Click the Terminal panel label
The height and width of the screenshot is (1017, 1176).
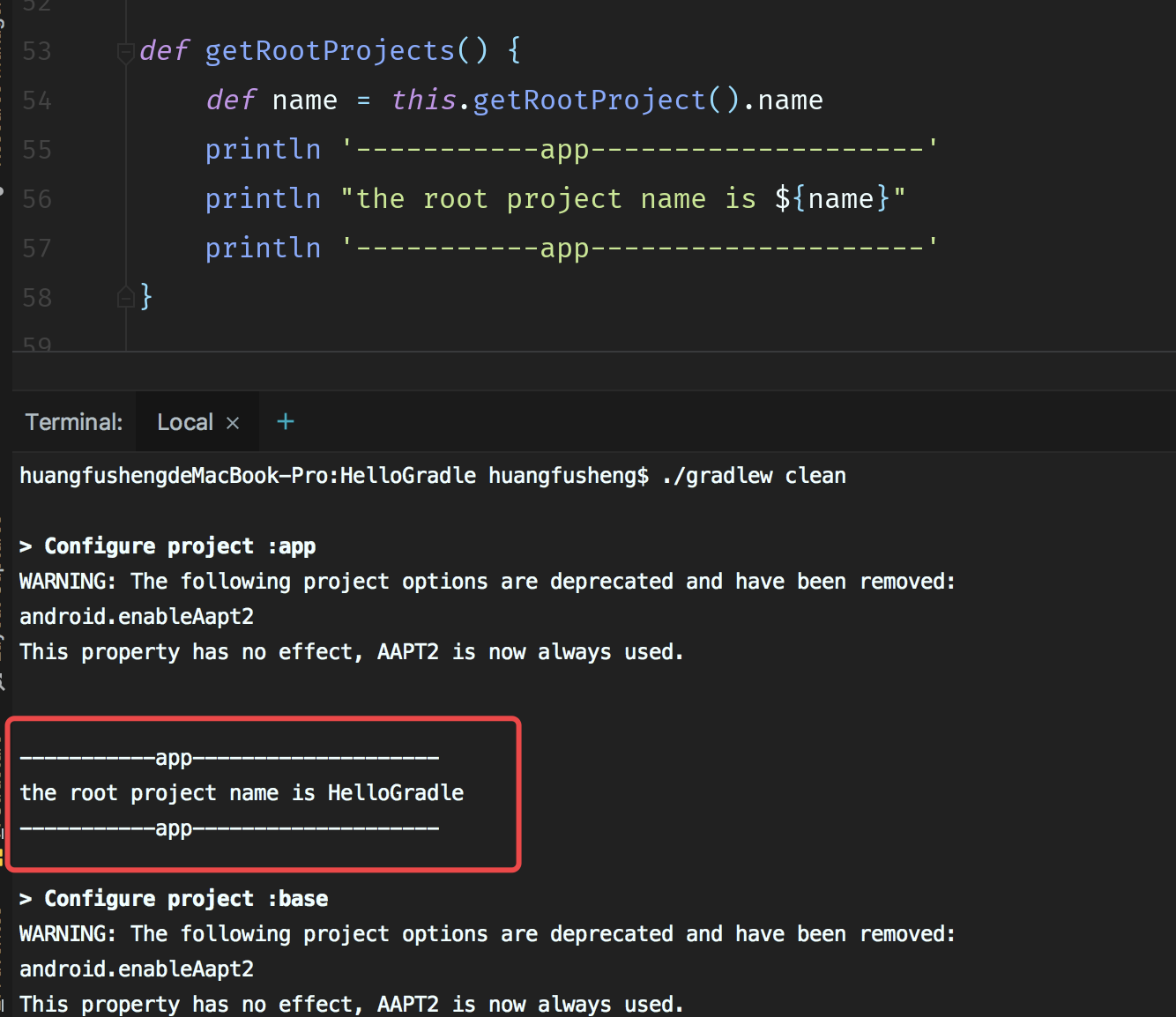(x=74, y=422)
